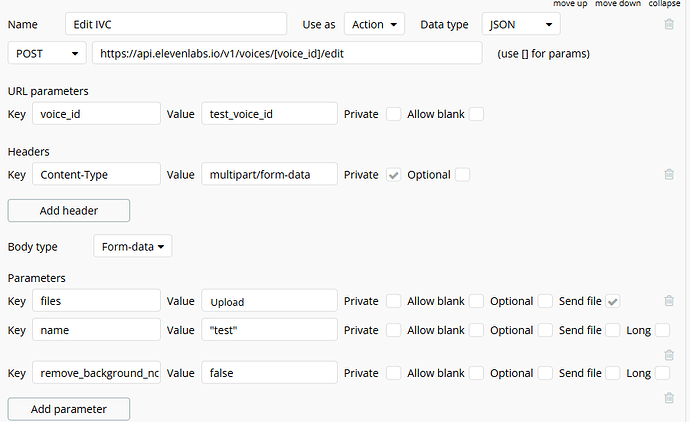
Task: Delete the files parameter trash icon
Action: [668, 301]
